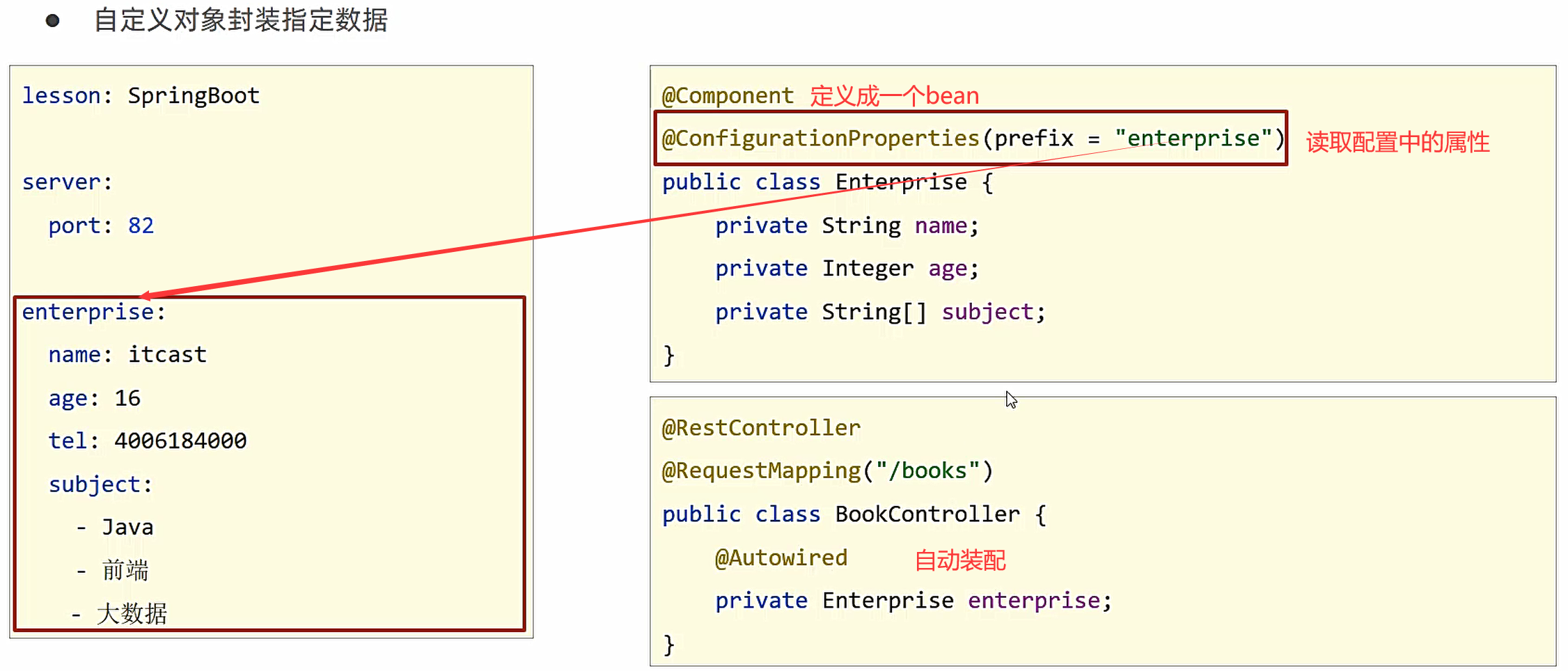Select the '@RequestMapping("/books")' line
The image size is (1568, 671).
pos(827,471)
